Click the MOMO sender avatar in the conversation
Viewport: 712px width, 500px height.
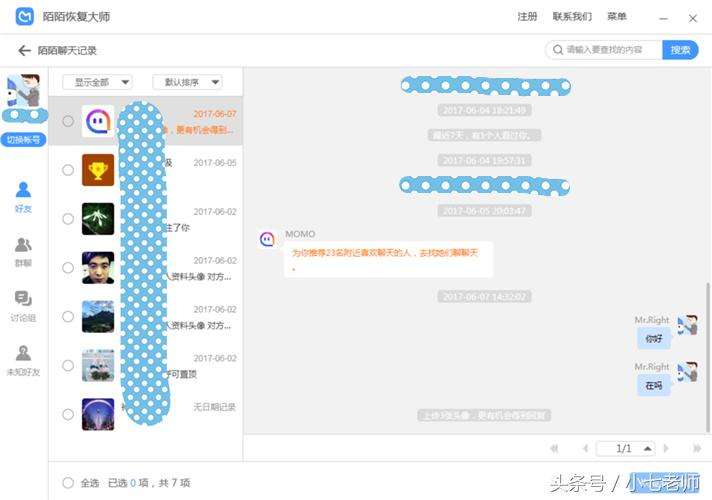coord(267,238)
